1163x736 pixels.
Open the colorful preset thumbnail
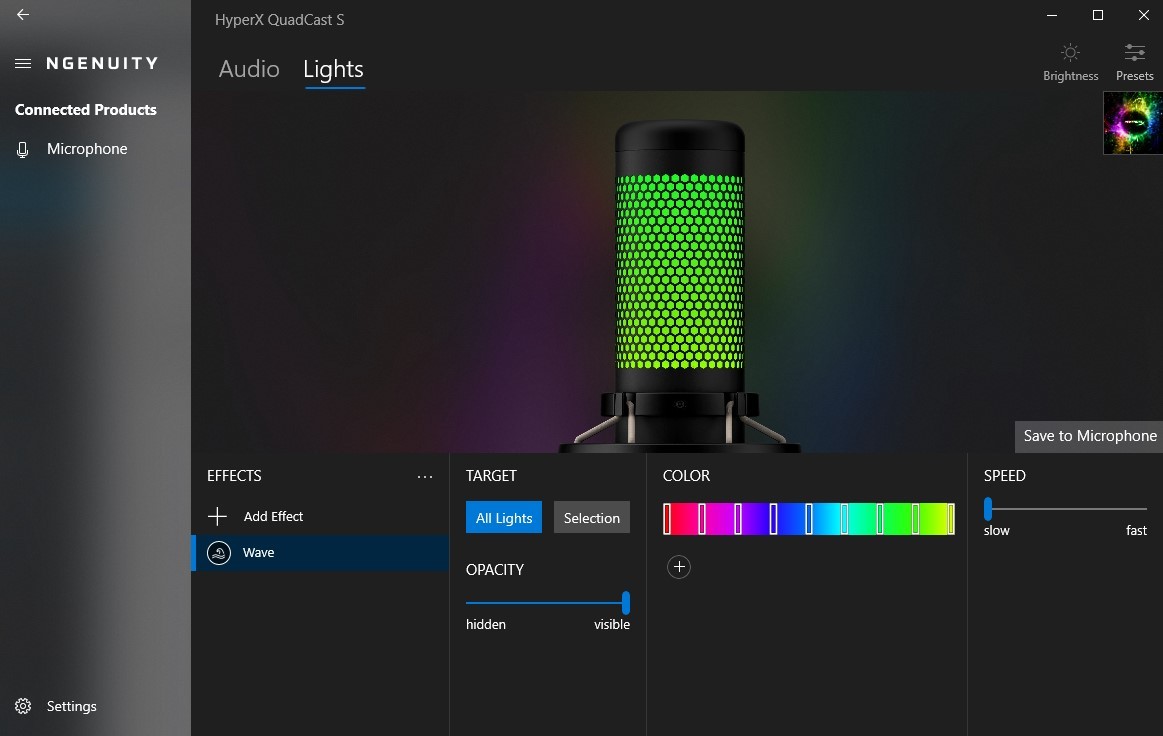(1133, 122)
